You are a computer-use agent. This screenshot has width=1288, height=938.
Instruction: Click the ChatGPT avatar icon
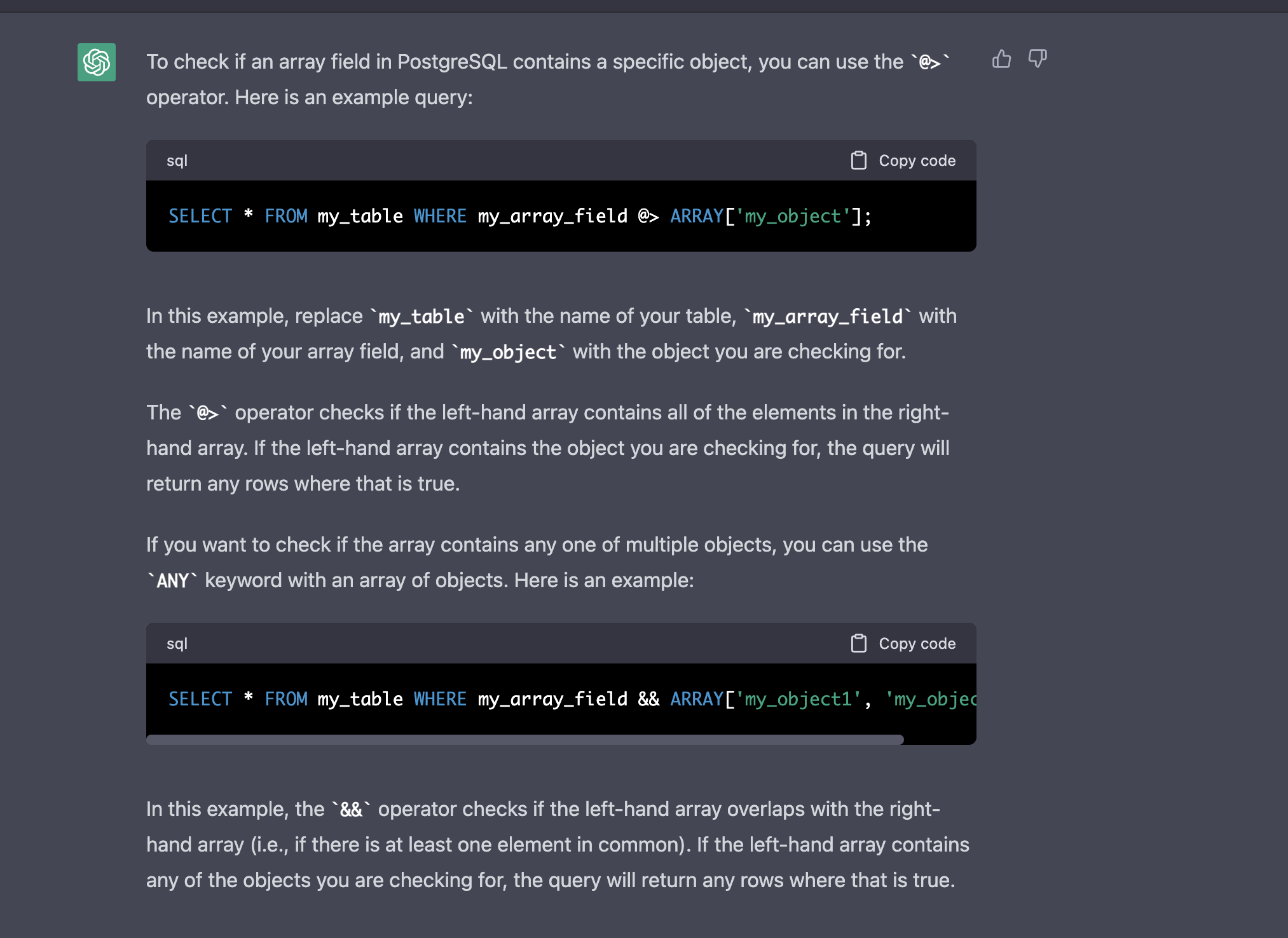coord(96,62)
